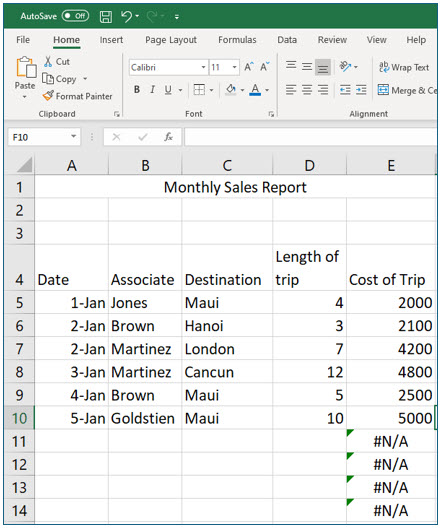Align text right icon
The image size is (440, 528).
pos(323,90)
